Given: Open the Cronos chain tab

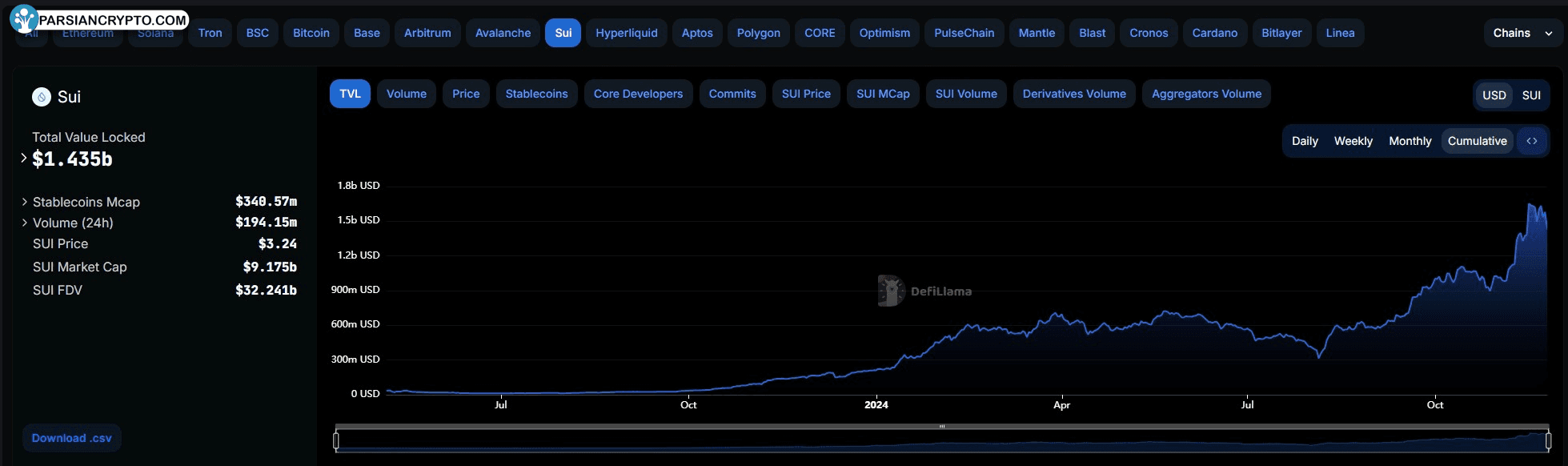Looking at the screenshot, I should point(1149,33).
